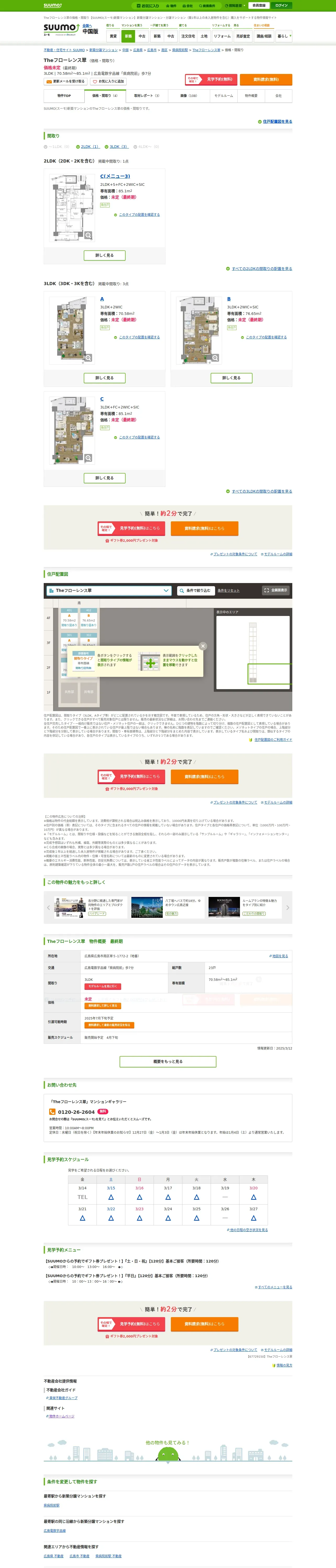Open C(メニュー3) floor plan link
Image resolution: width=336 pixels, height=1568 pixels.
coord(115,176)
